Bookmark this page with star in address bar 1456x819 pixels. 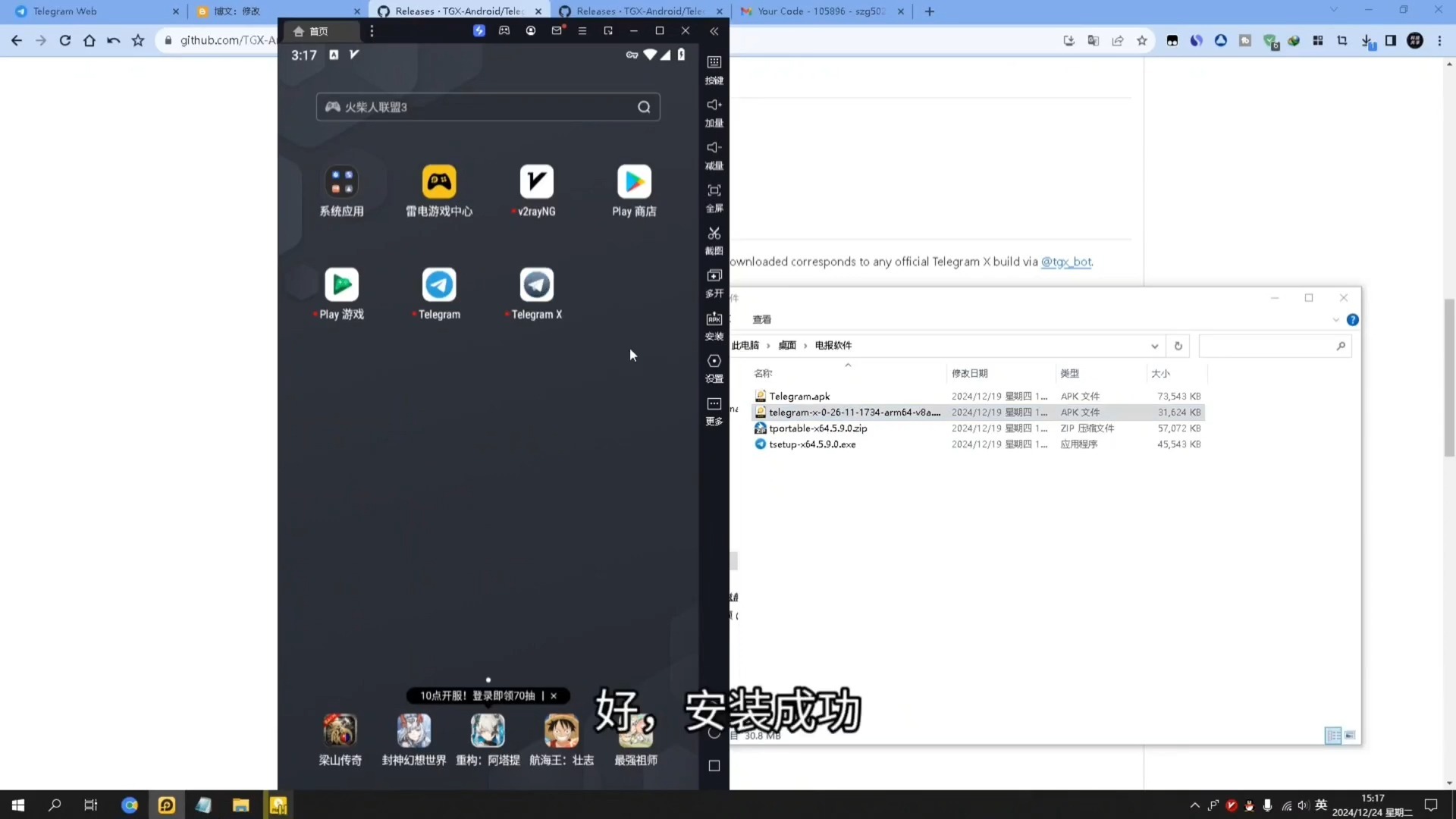pyautogui.click(x=1142, y=41)
